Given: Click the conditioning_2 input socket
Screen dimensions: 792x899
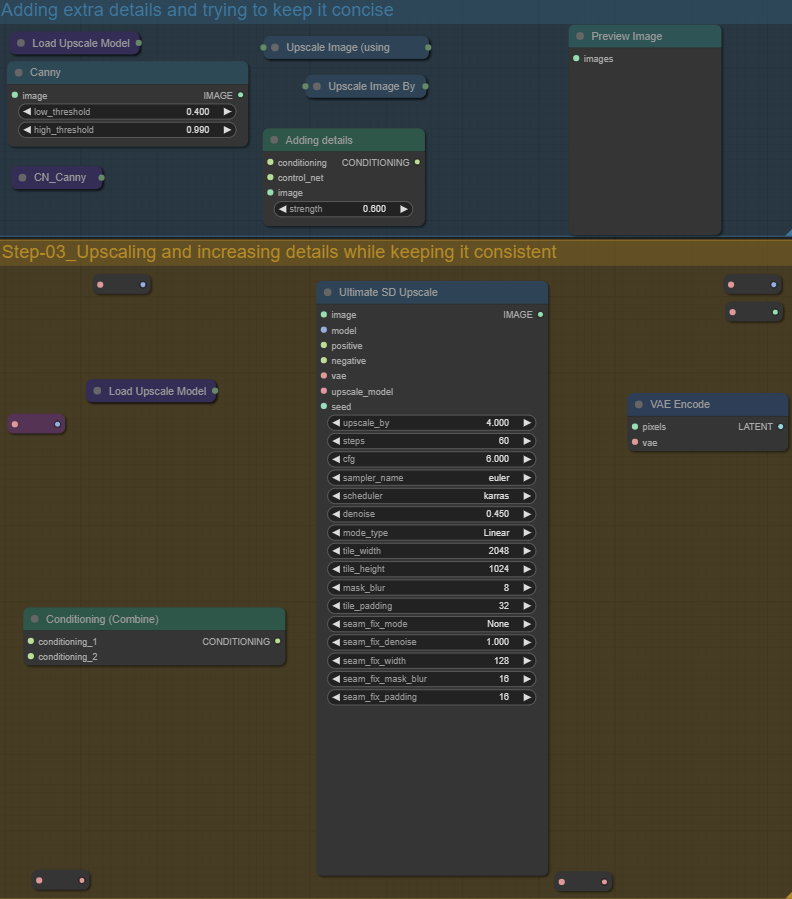Looking at the screenshot, I should pyautogui.click(x=31, y=657).
